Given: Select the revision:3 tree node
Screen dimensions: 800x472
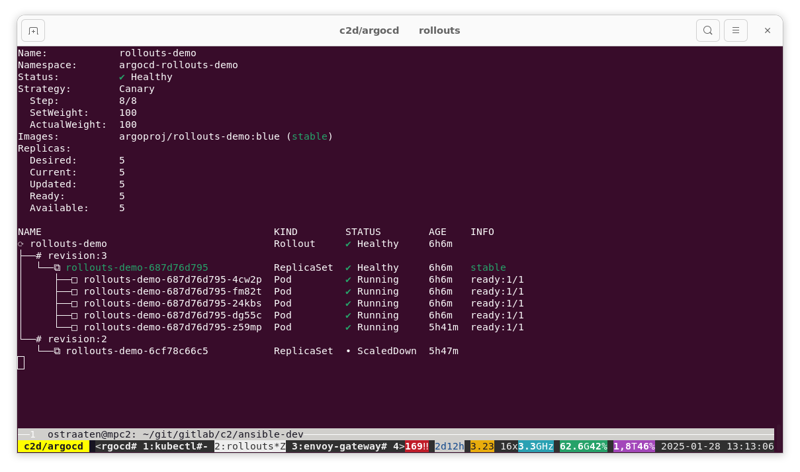Looking at the screenshot, I should (x=77, y=256).
